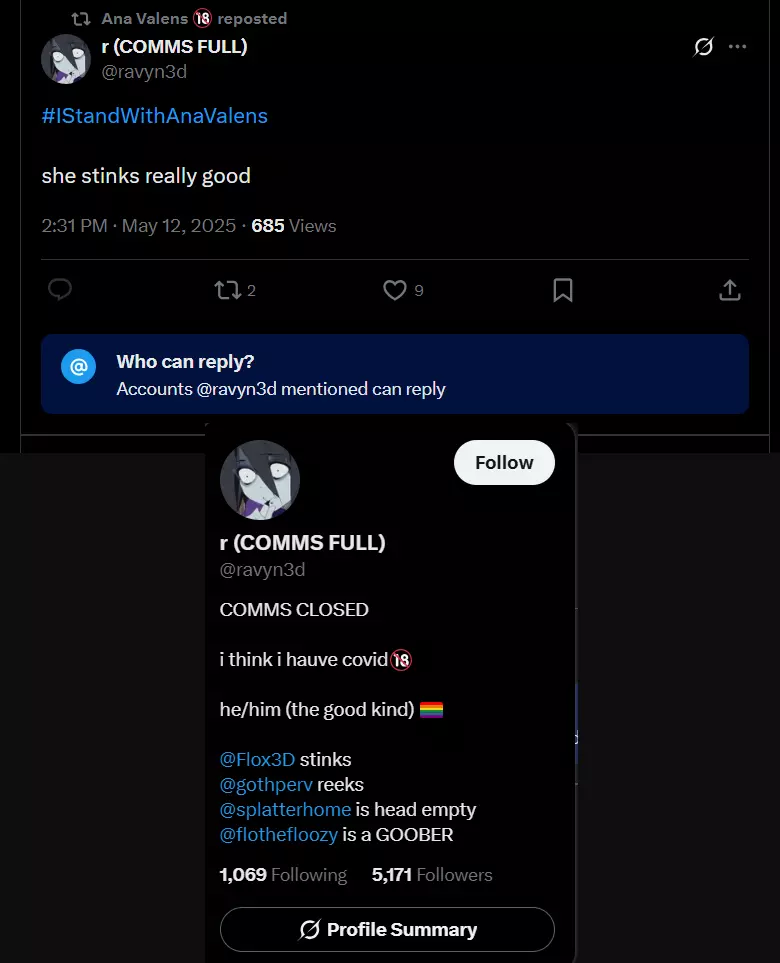Like the post with the heart icon
Screen dimensions: 780x963
(395, 290)
